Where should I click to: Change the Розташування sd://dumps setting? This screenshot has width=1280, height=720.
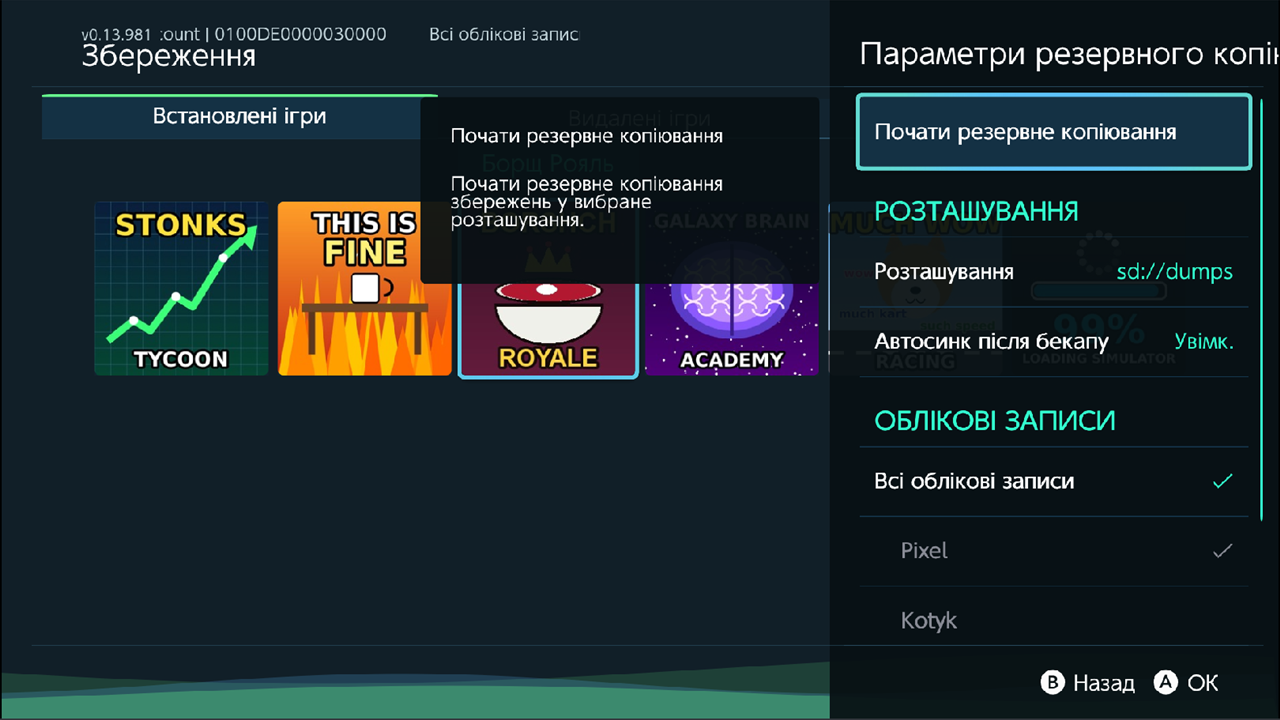[1054, 272]
